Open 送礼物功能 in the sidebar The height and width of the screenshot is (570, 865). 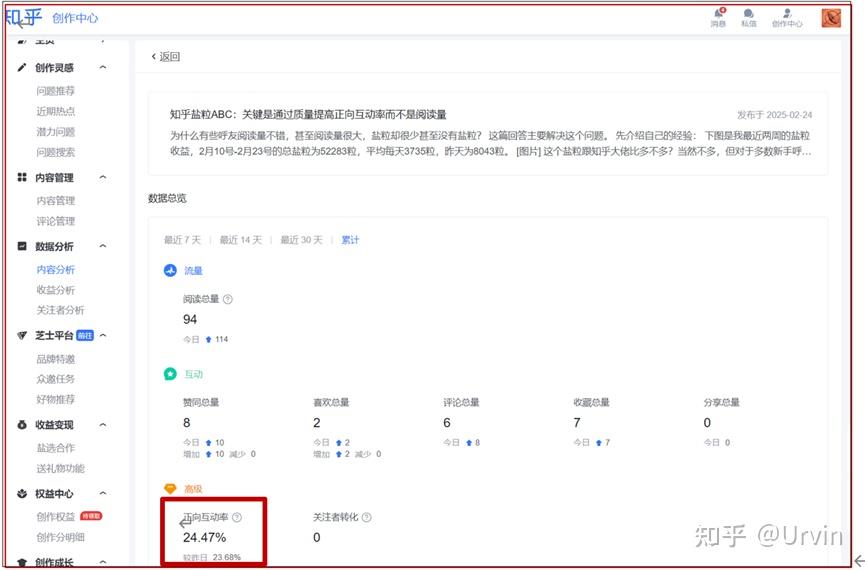61,468
